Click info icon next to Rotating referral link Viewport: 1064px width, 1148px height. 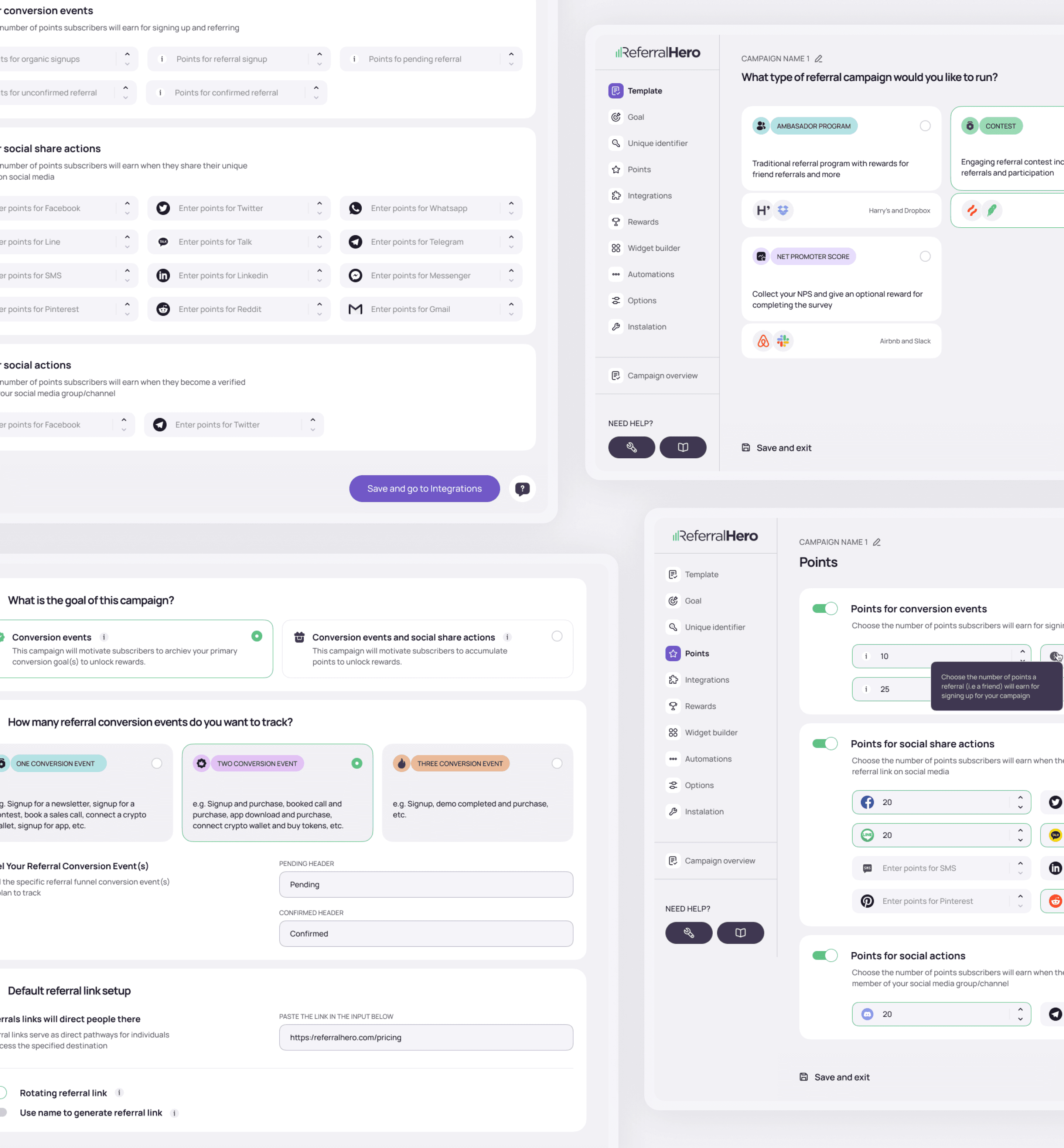[119, 1093]
